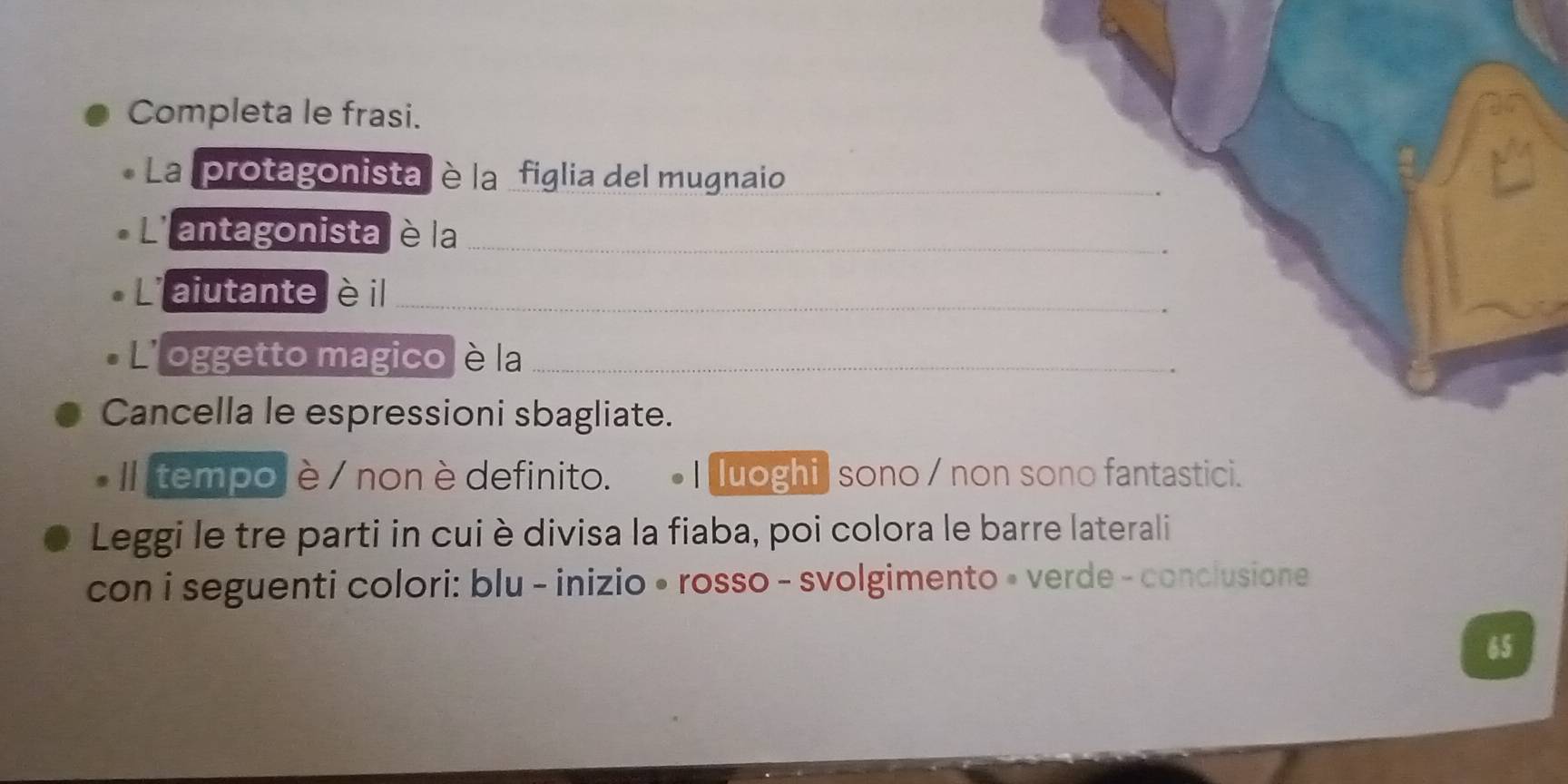The width and height of the screenshot is (1568, 784).
Task: Choose 'non è definito' option for tempo
Action: point(482,476)
